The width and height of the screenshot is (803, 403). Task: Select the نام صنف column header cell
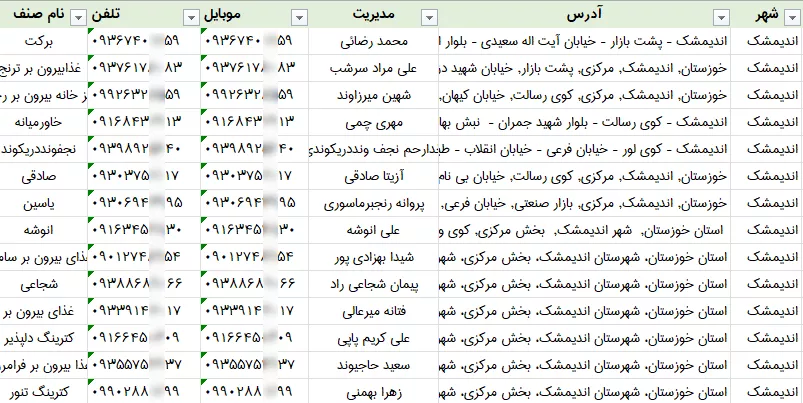44,14
